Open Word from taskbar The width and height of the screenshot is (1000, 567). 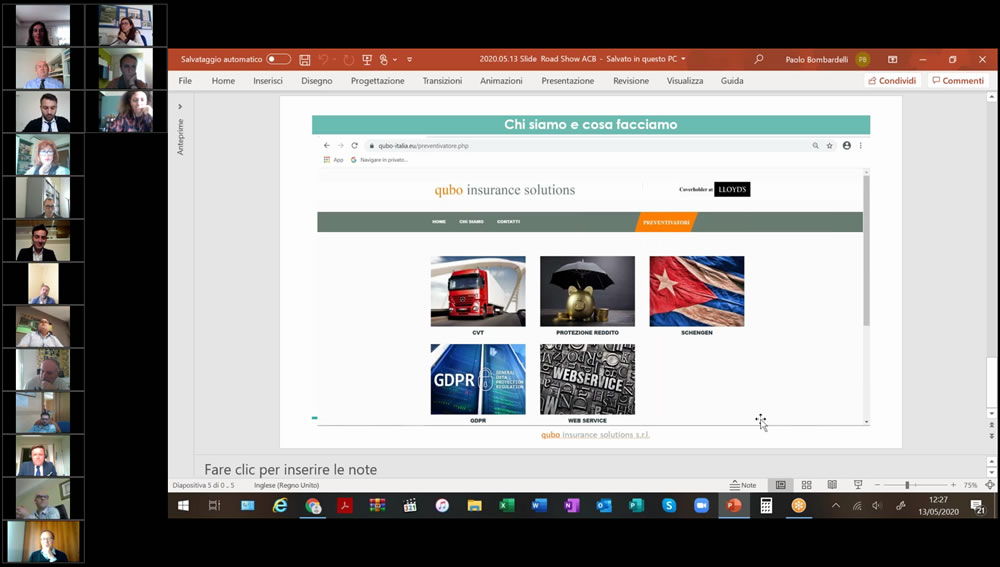(540, 506)
